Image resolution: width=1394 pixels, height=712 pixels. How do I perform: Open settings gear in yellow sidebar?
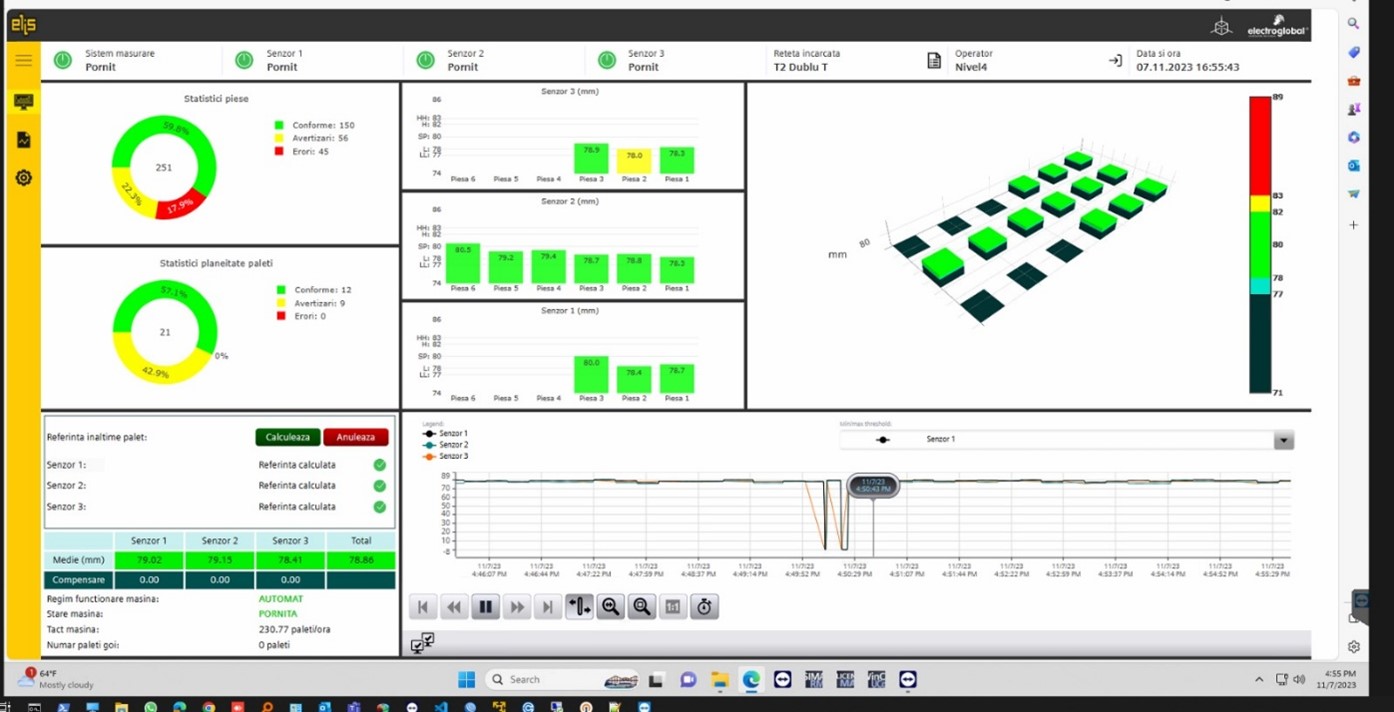[23, 178]
